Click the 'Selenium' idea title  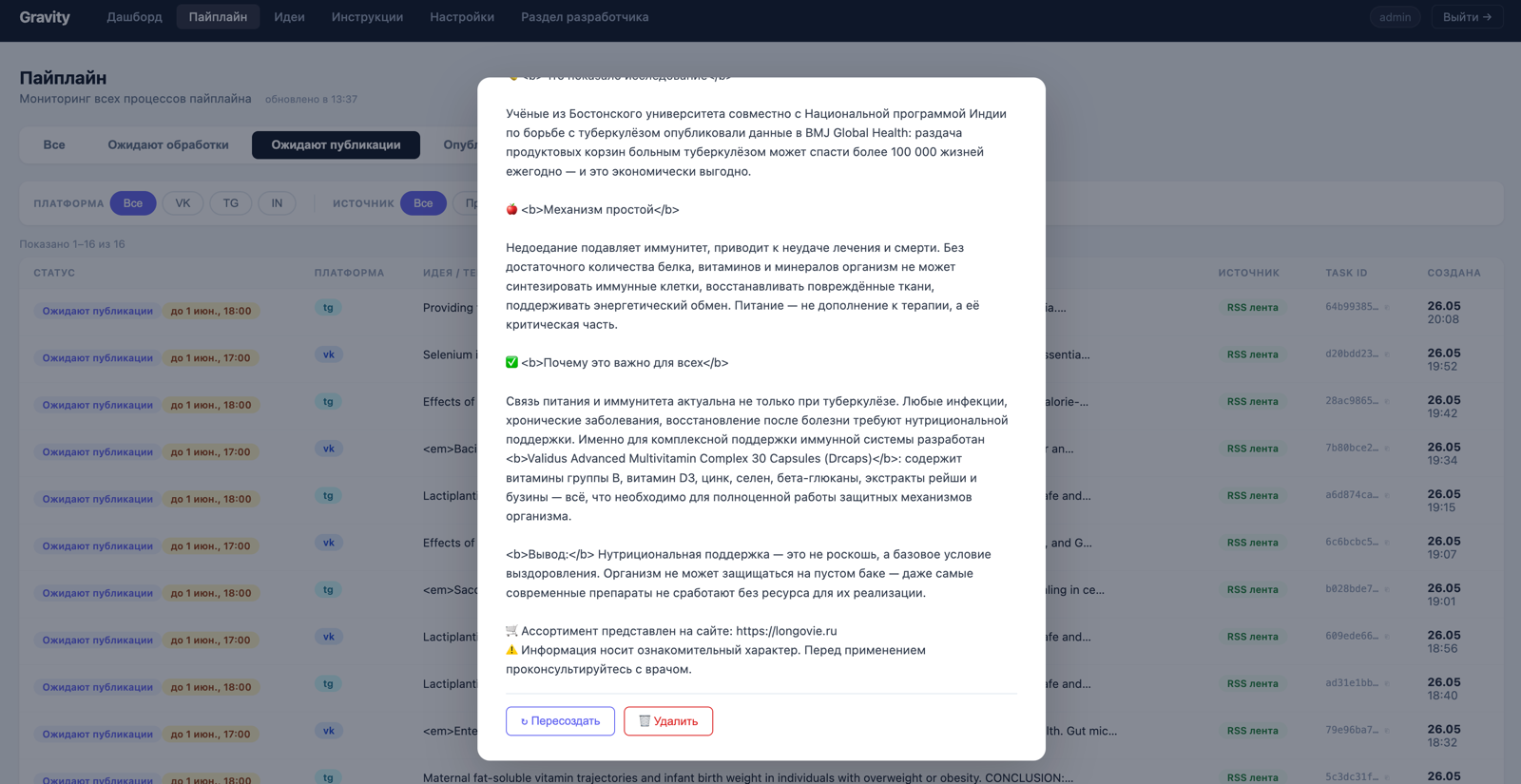448,354
